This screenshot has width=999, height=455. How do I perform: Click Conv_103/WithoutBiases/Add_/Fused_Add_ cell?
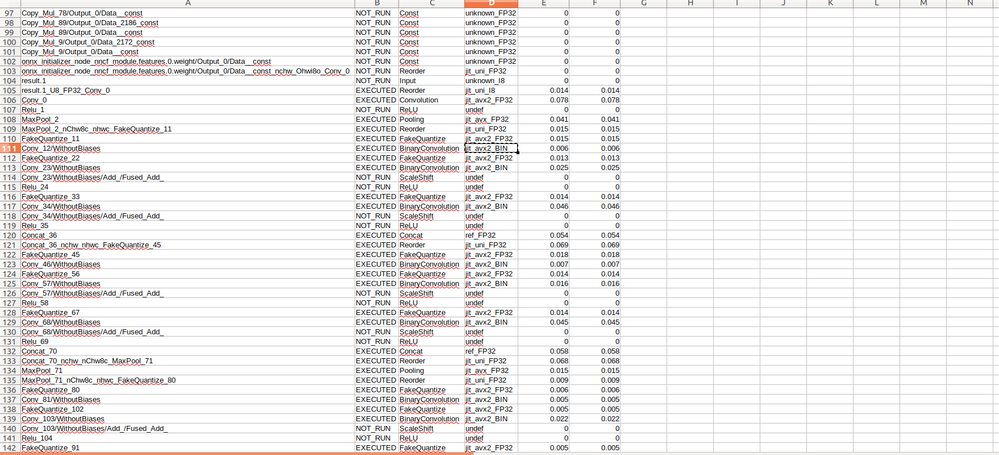pyautogui.click(x=187, y=428)
